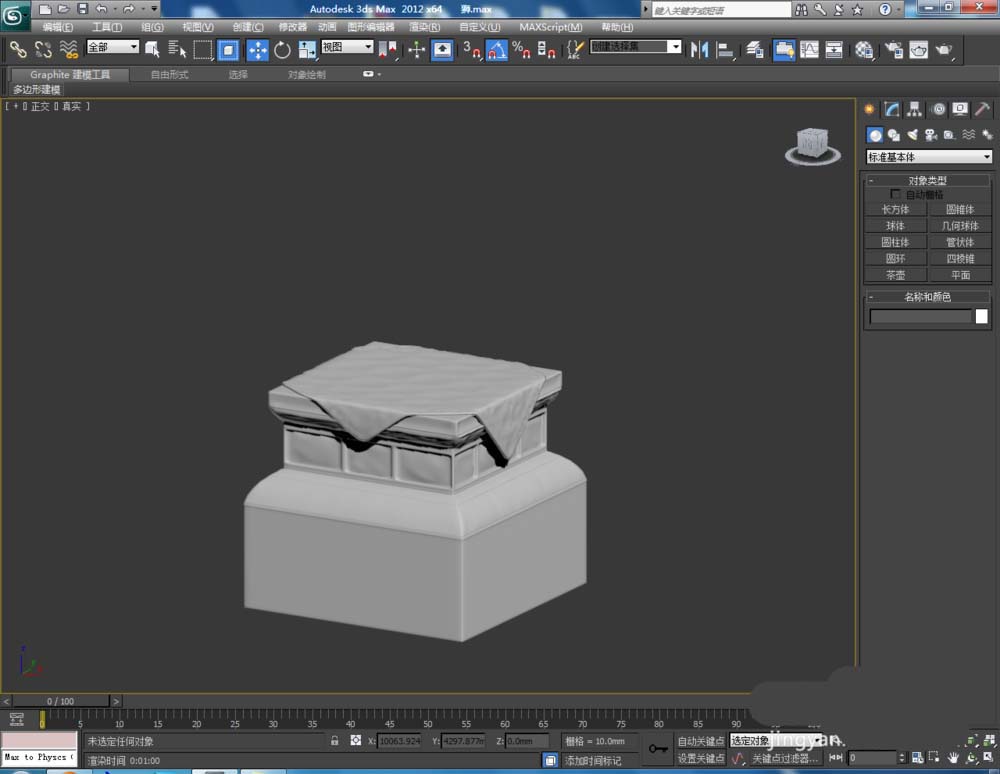The height and width of the screenshot is (774, 1000).
Task: Open the Modify panel tab icon
Action: [892, 109]
